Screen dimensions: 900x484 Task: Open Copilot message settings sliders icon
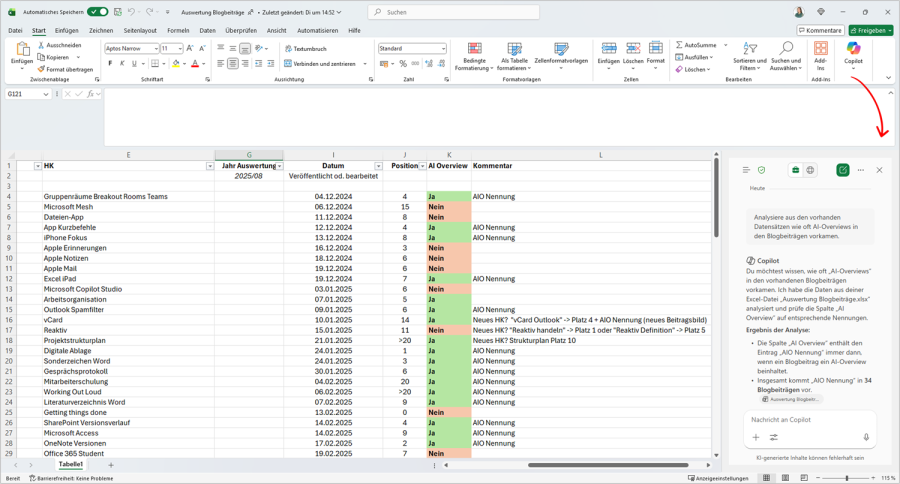(774, 437)
